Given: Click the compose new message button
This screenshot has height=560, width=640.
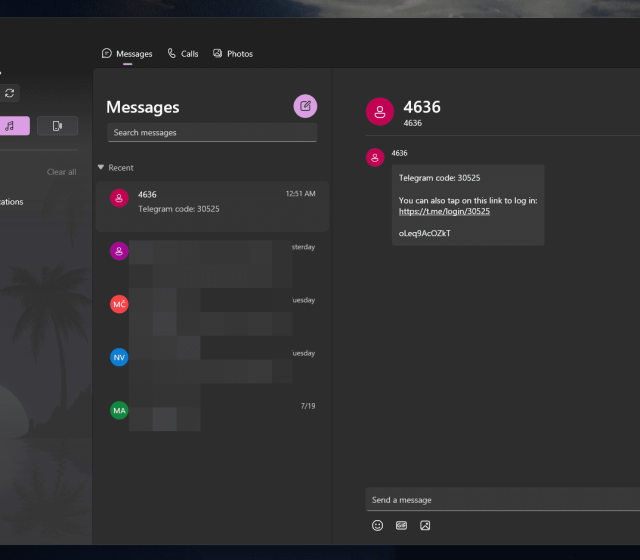Looking at the screenshot, I should [305, 106].
